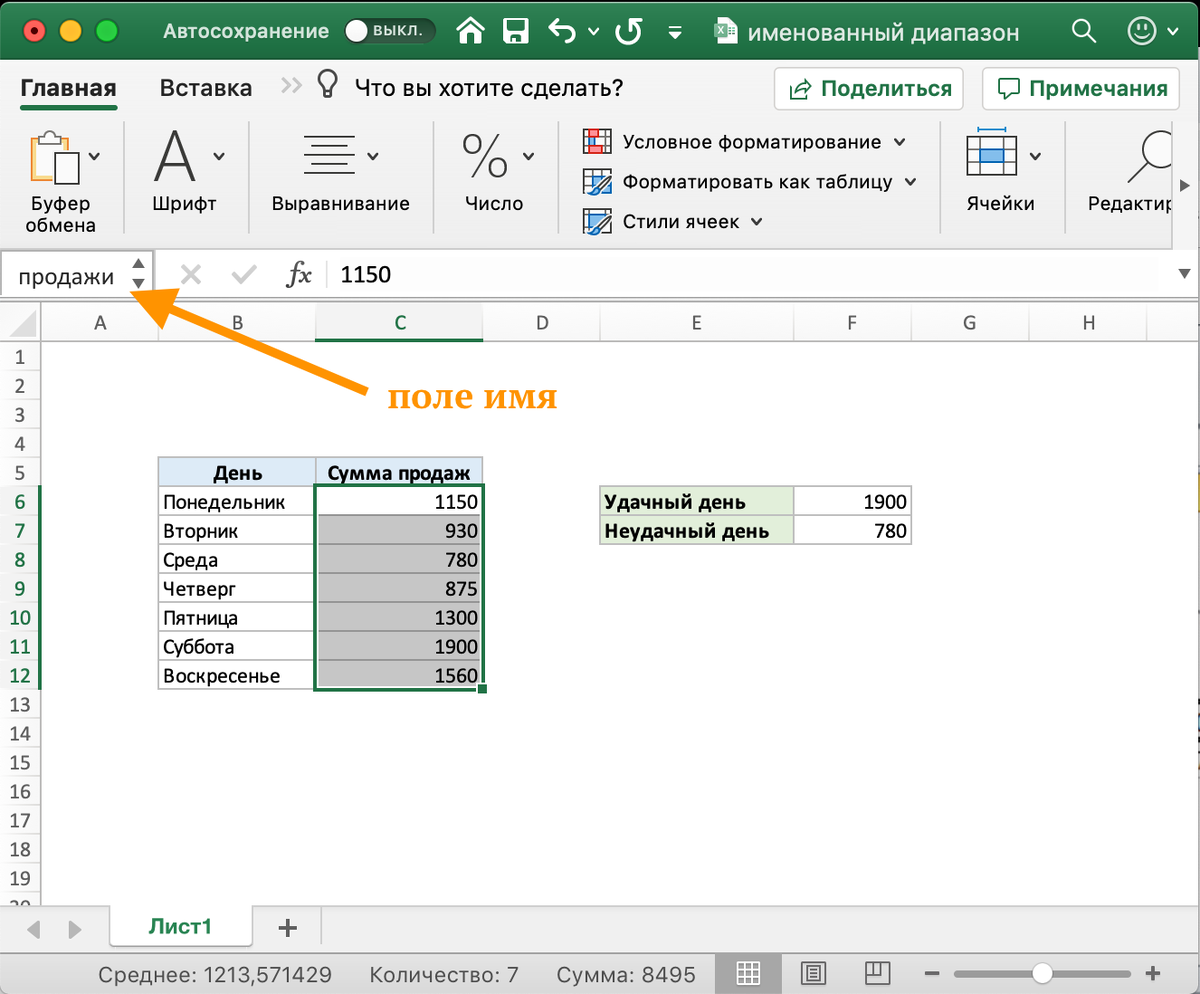Add a new sheet with plus button
Viewport: 1200px width, 994px height.
coord(288,928)
